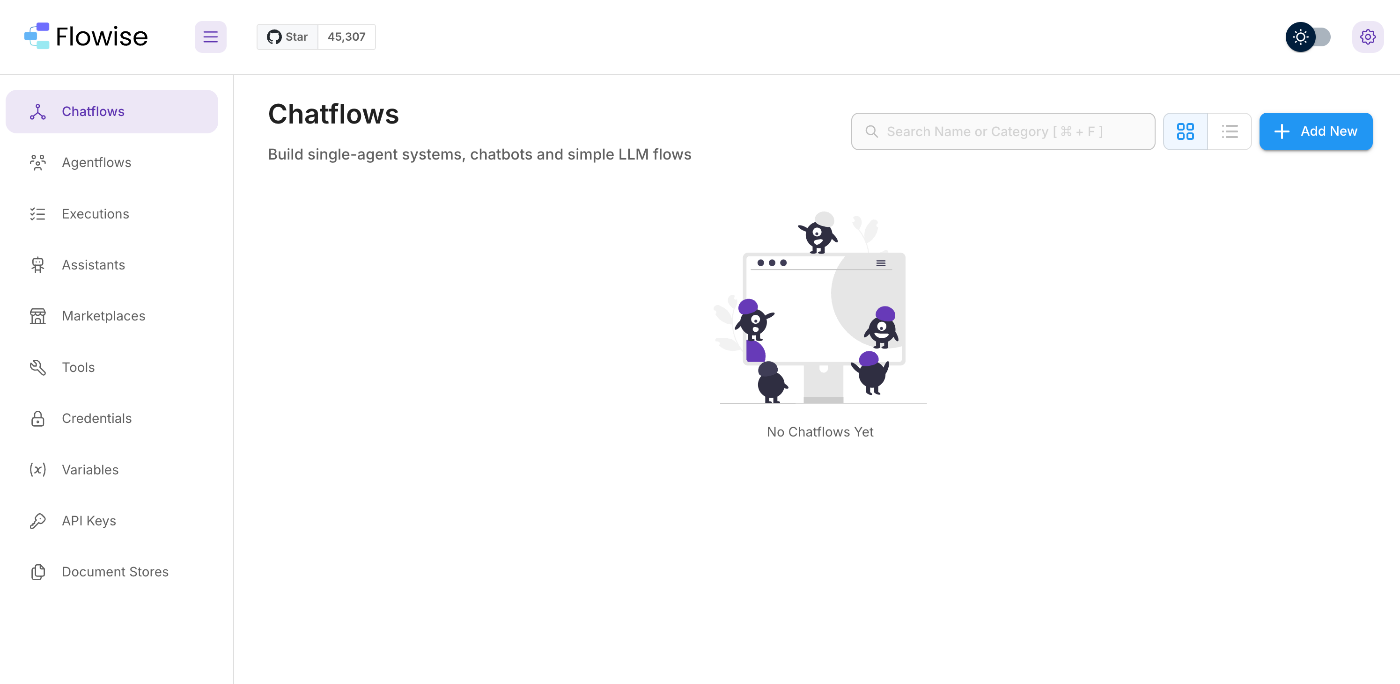
Task: Click the Flowise logo
Action: [x=86, y=37]
